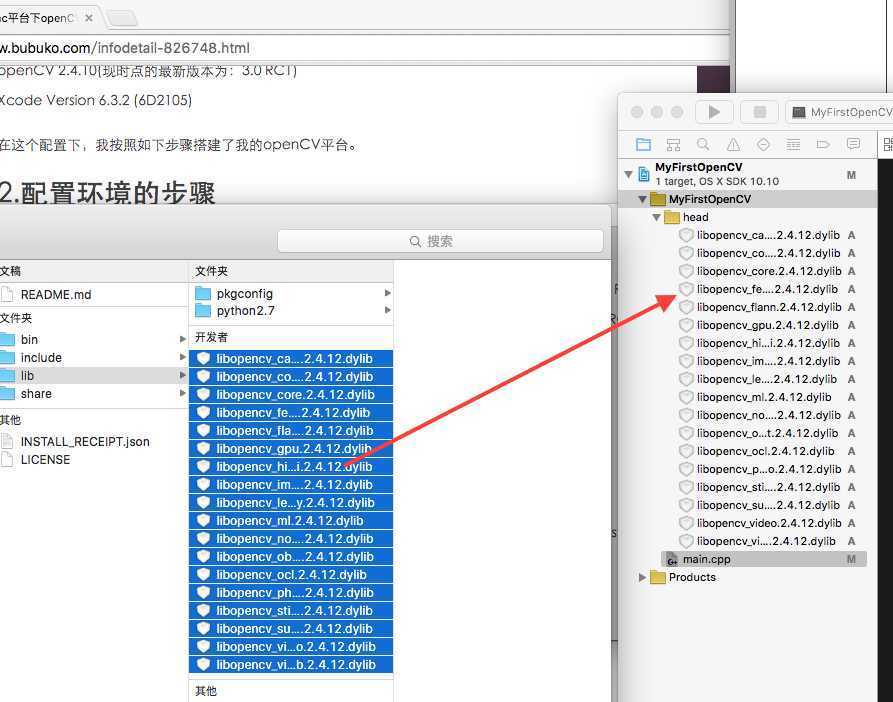Expand the include folder arrow in Finder
This screenshot has height=702, width=893.
pos(182,358)
